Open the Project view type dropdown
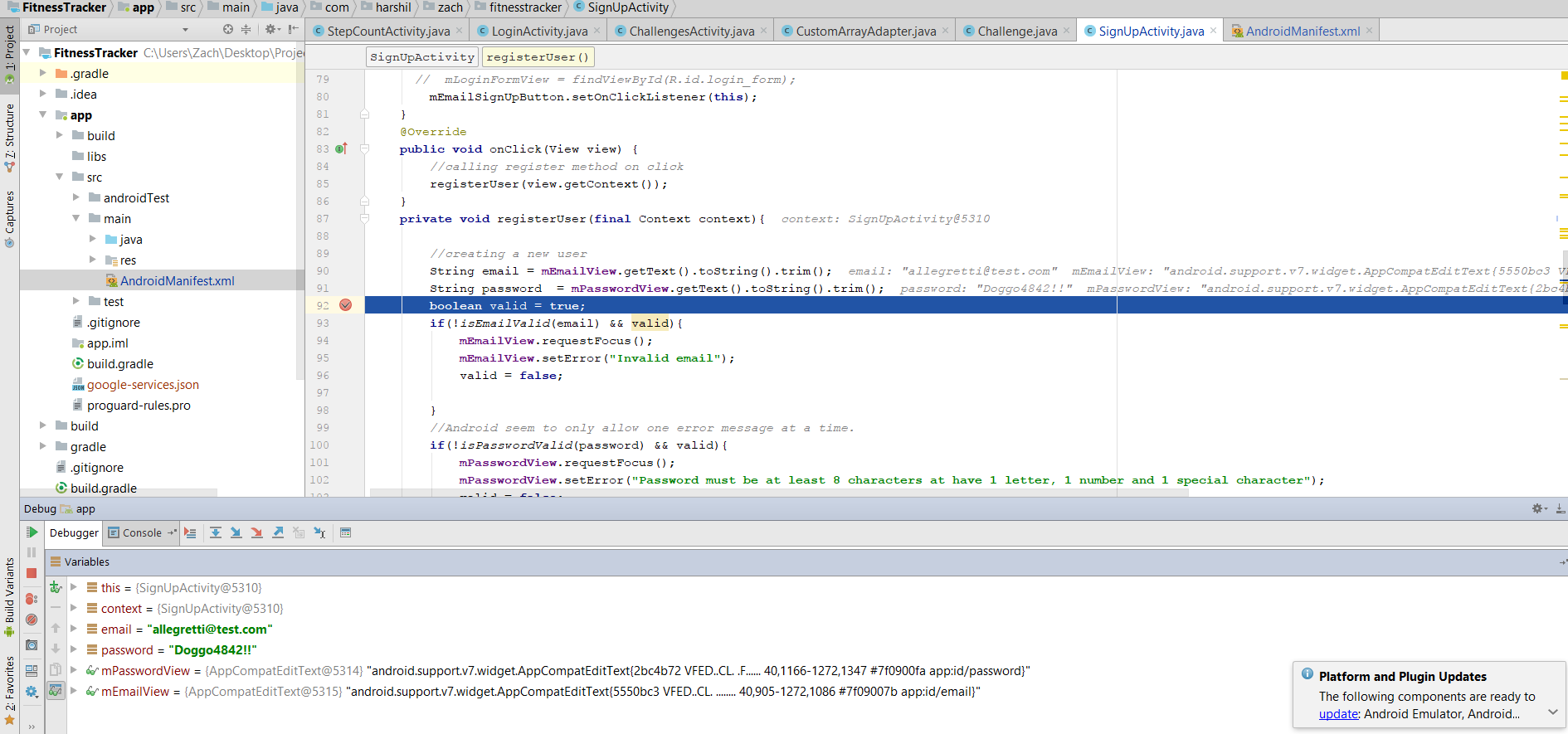The image size is (1568, 734). (185, 30)
